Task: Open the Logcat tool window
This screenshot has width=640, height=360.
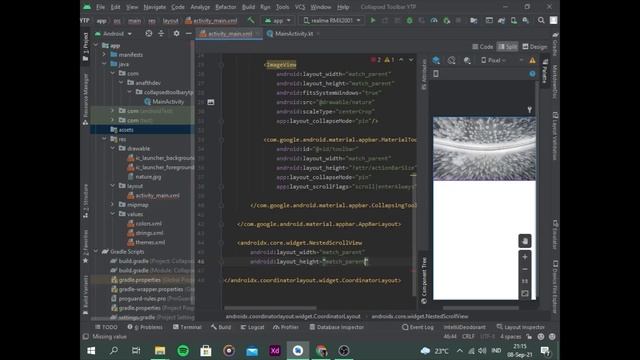Action: (x=253, y=327)
